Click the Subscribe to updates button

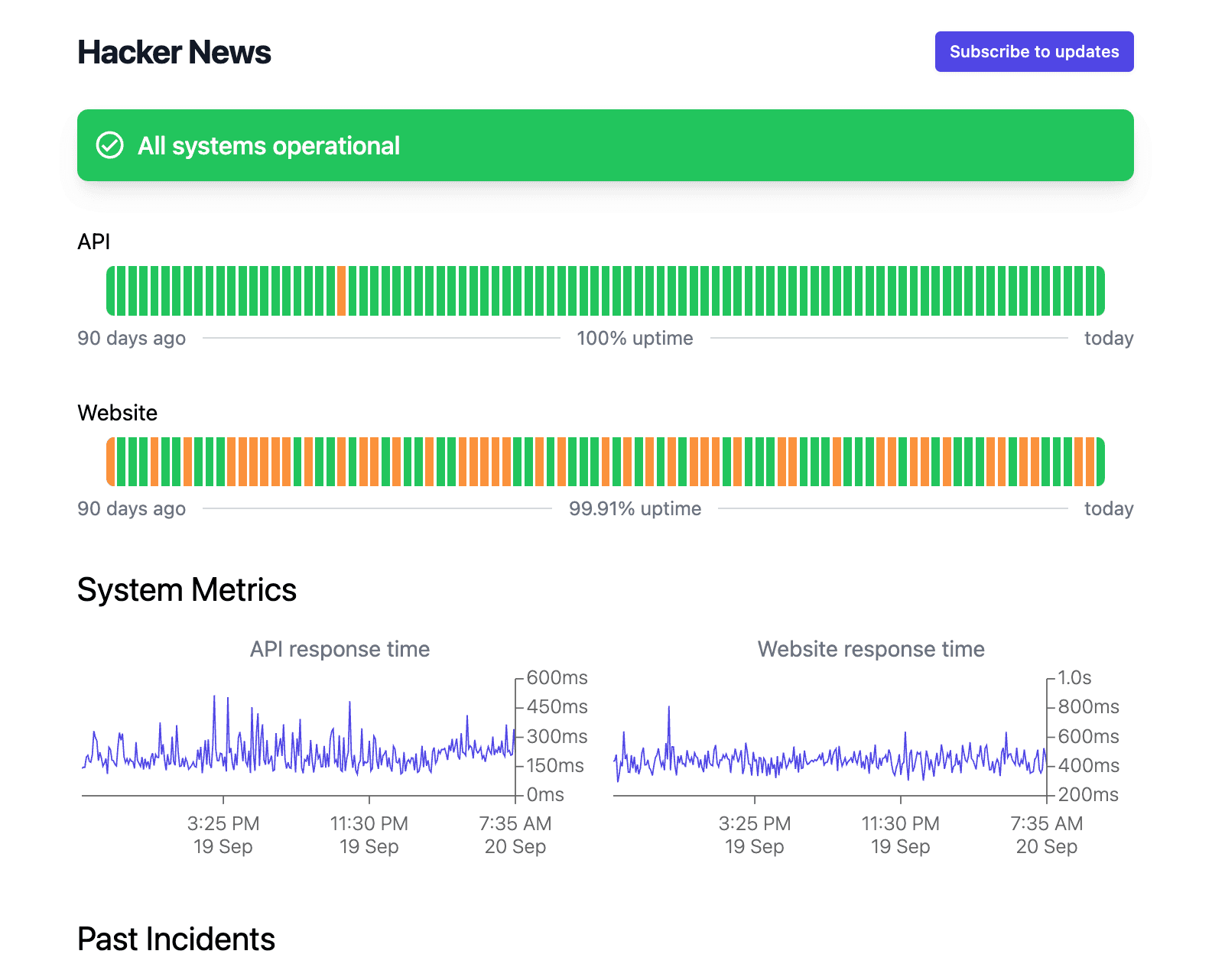[1034, 52]
